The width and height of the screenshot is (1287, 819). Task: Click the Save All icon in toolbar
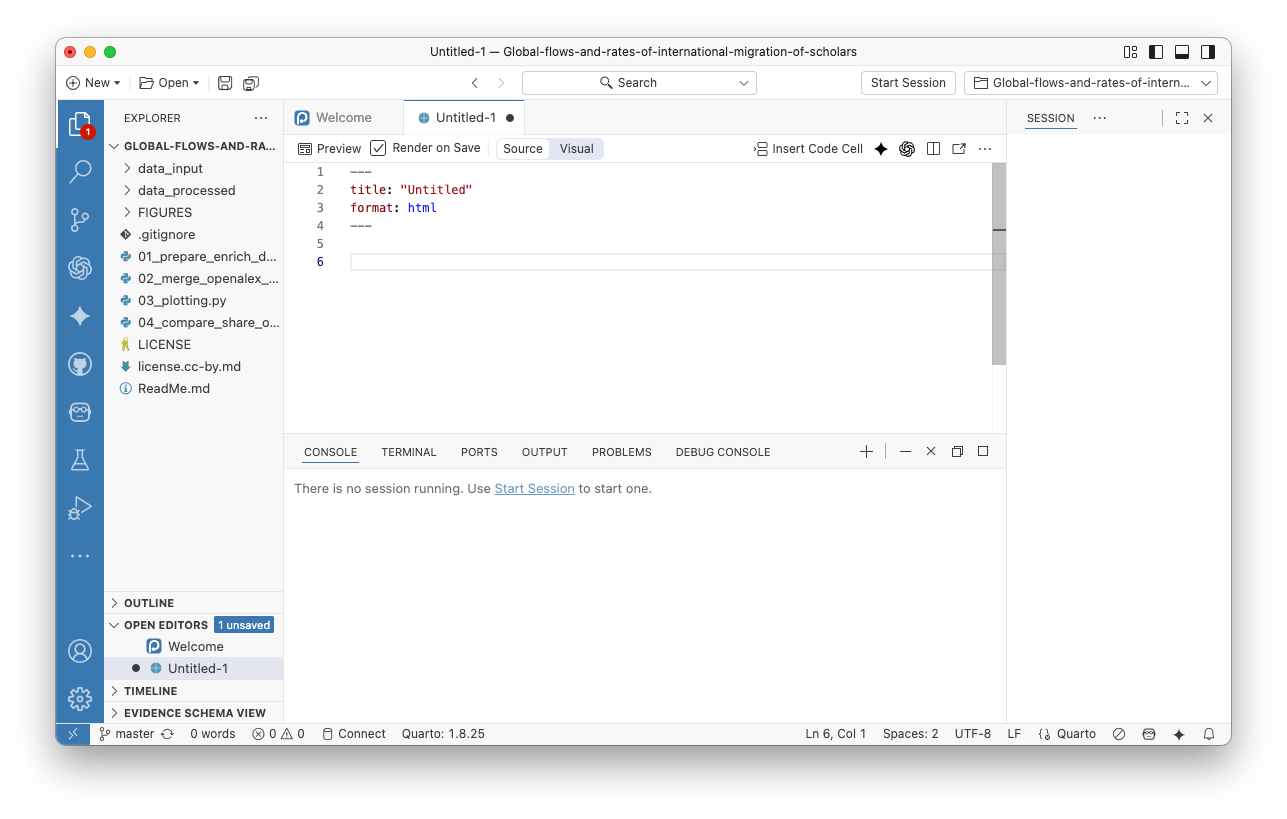pos(250,83)
